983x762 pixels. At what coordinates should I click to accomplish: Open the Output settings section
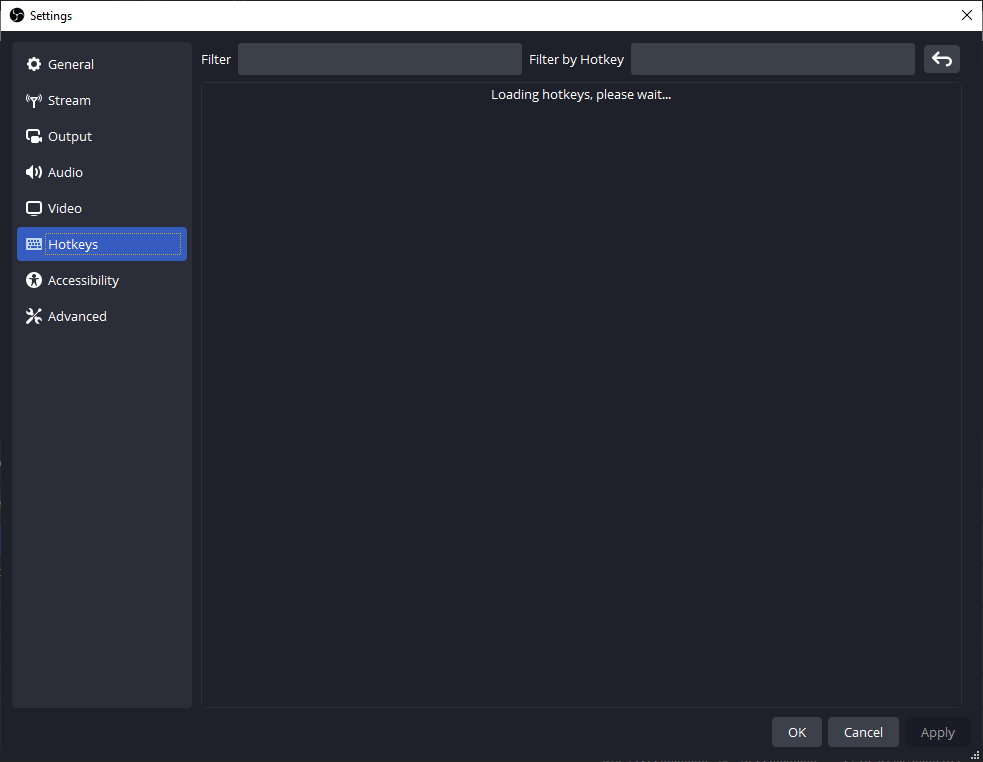tap(102, 136)
